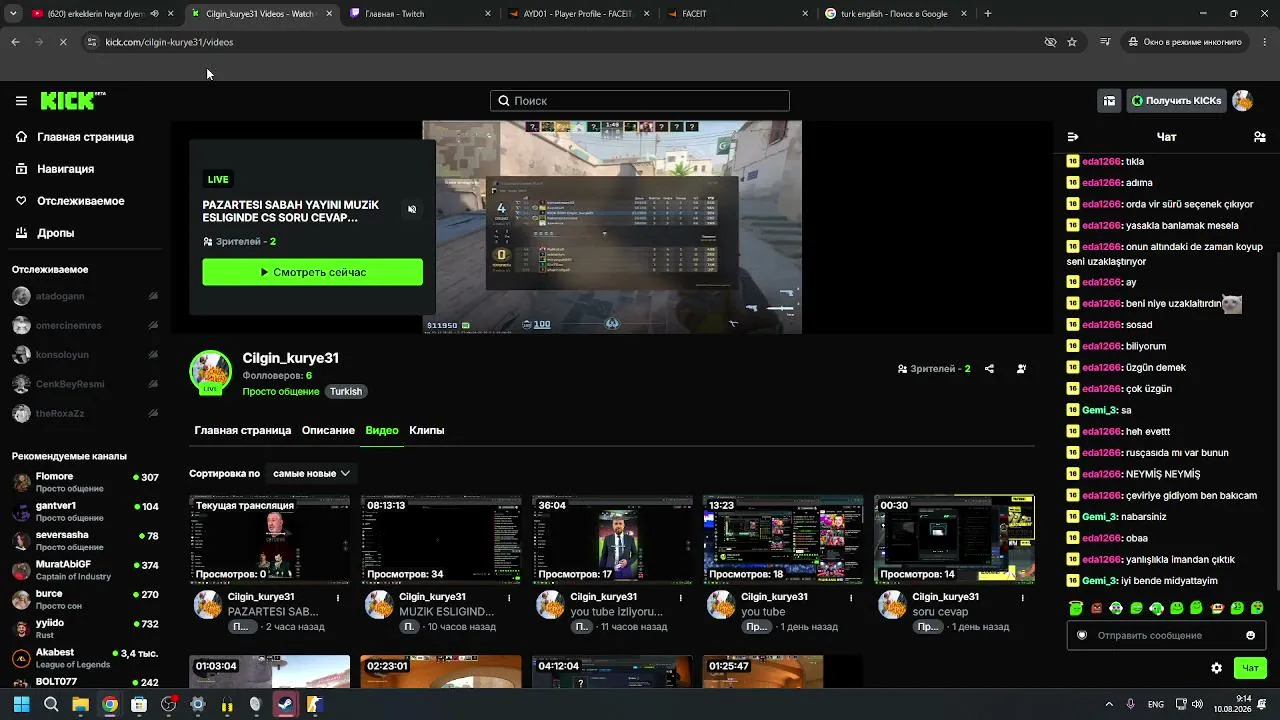Open options for the soru cevap video
Viewport: 1280px width, 720px height.
pos(1022,598)
